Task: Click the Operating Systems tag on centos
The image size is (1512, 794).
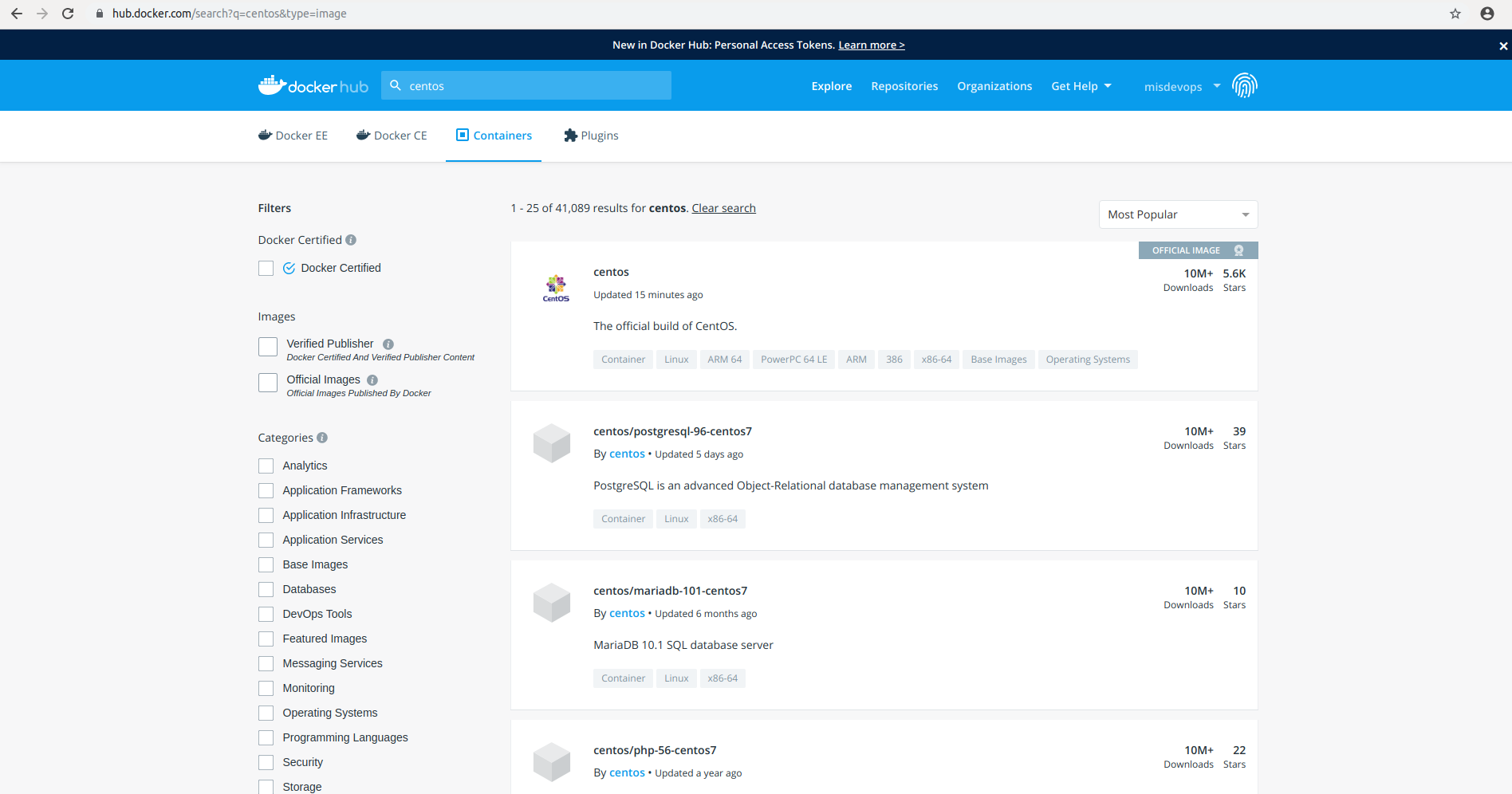Action: [1088, 360]
